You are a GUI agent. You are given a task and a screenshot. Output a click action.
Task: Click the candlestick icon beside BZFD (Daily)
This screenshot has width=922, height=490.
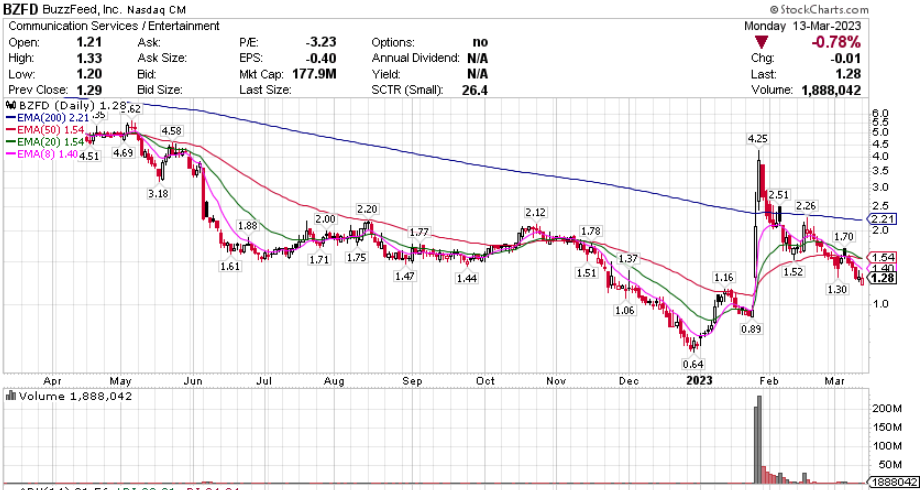tap(11, 106)
